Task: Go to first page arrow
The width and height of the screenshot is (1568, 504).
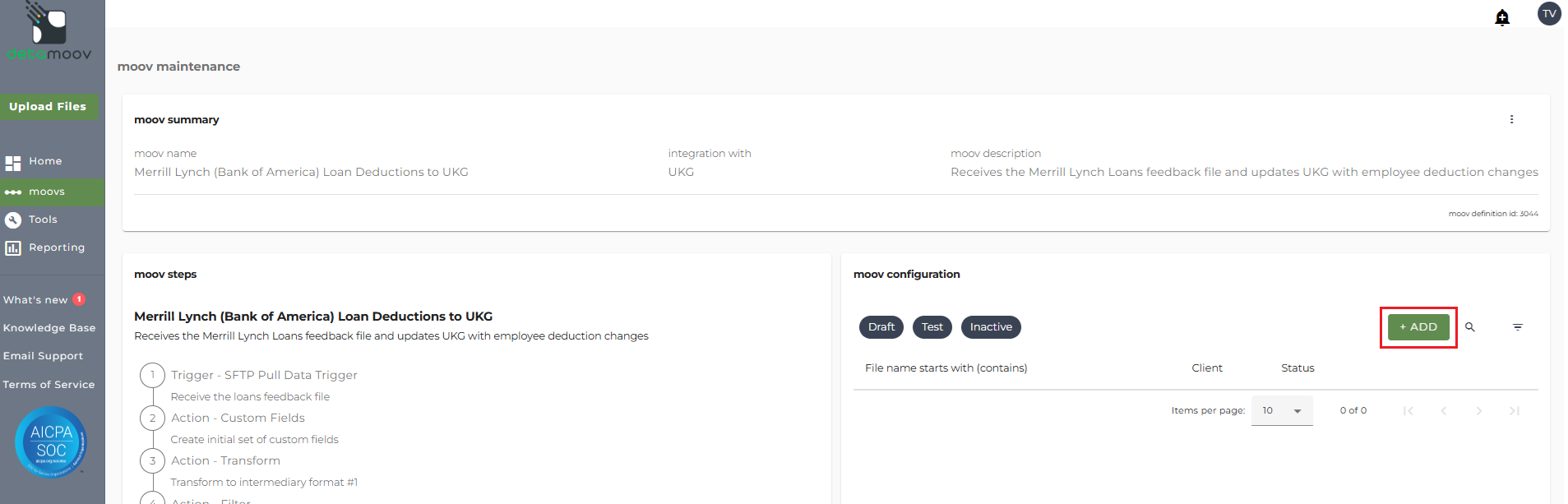Action: pos(1408,410)
